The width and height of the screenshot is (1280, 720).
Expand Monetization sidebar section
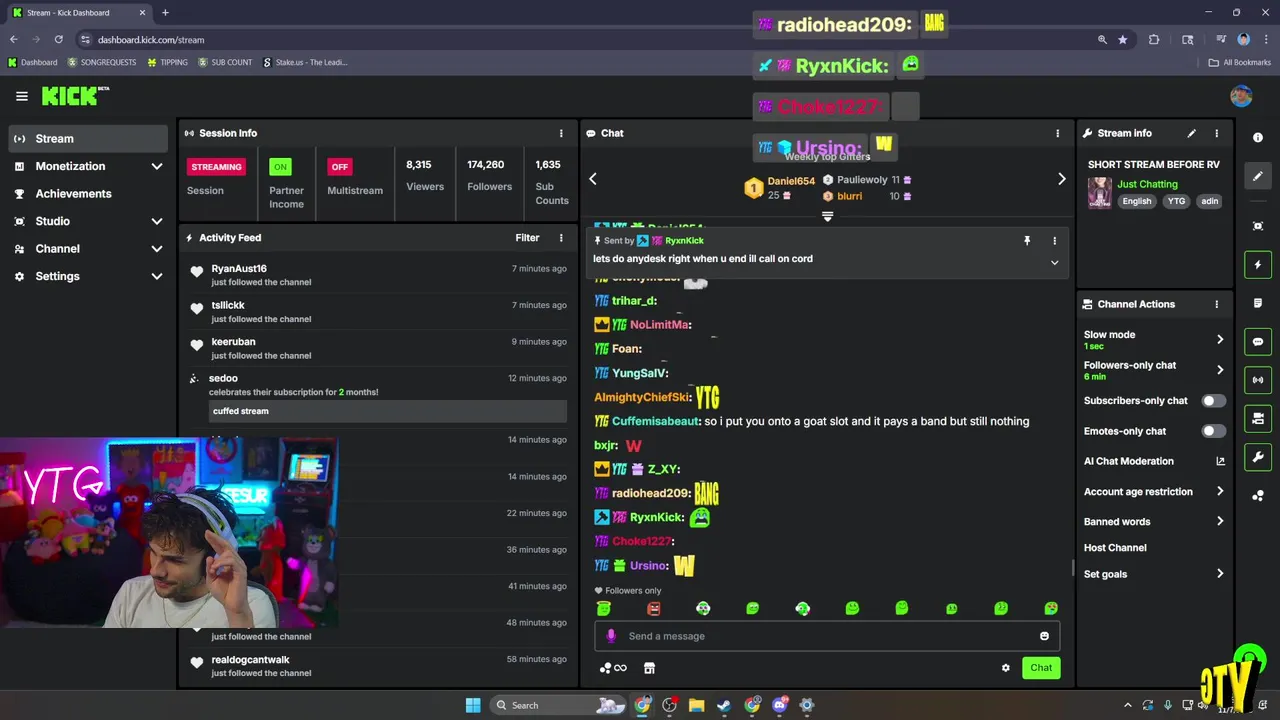click(157, 166)
